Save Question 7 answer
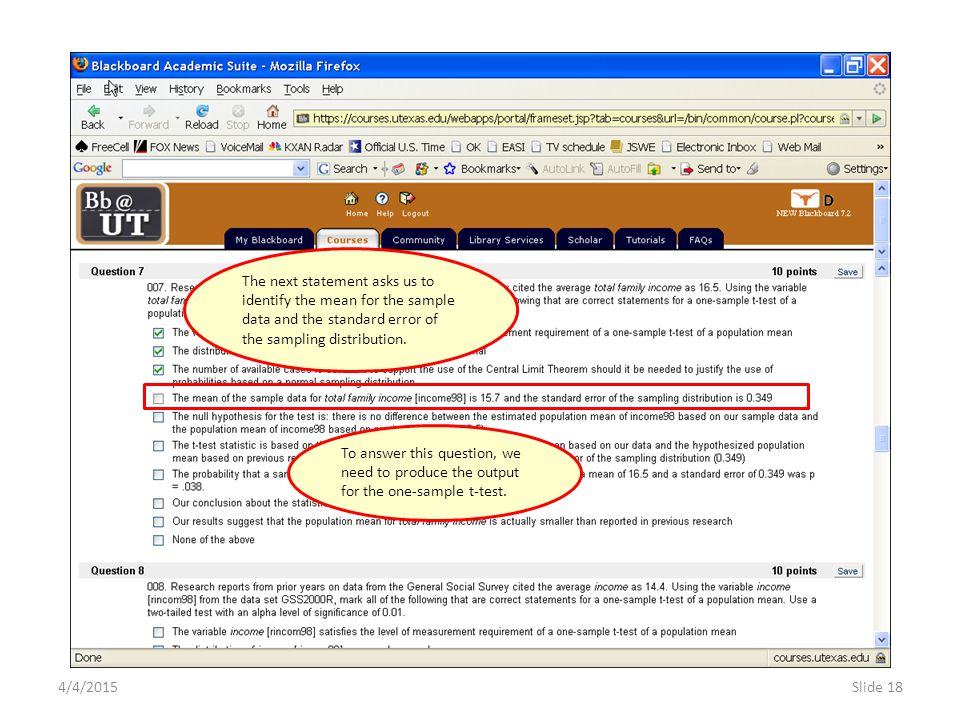Image resolution: width=960 pixels, height=720 pixels. click(848, 272)
